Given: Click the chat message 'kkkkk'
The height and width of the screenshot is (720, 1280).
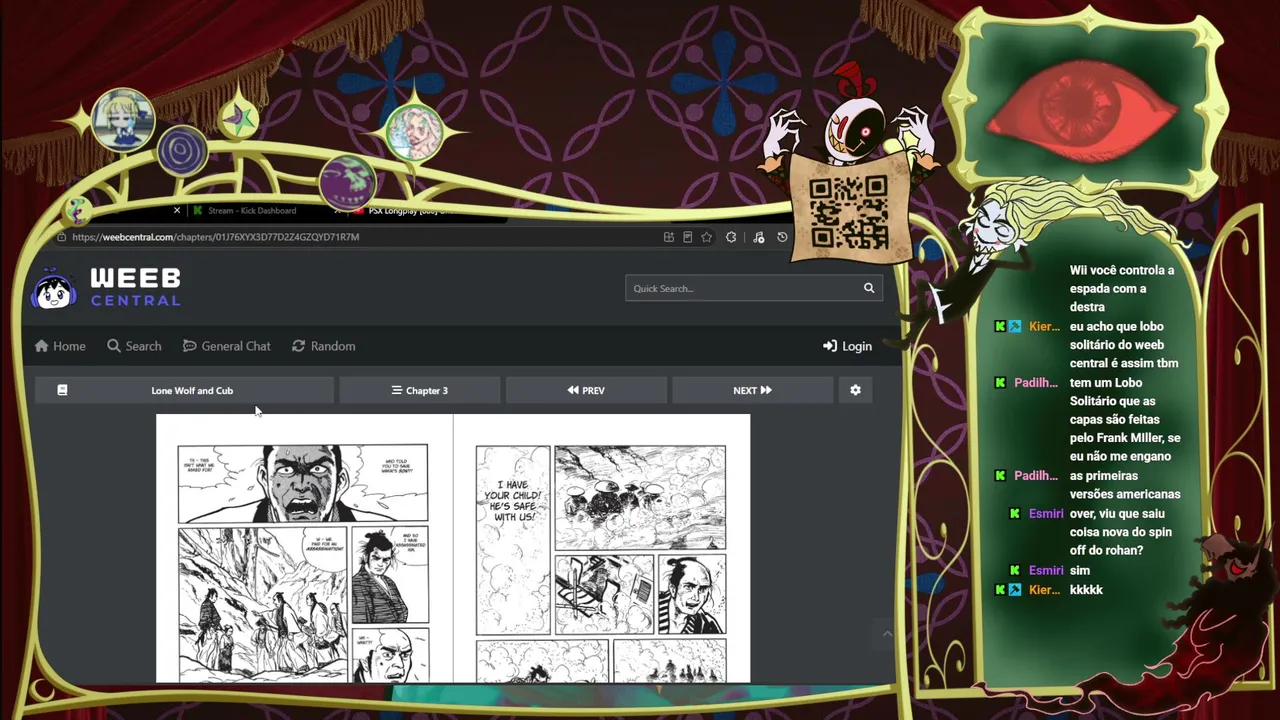Looking at the screenshot, I should tap(1086, 590).
